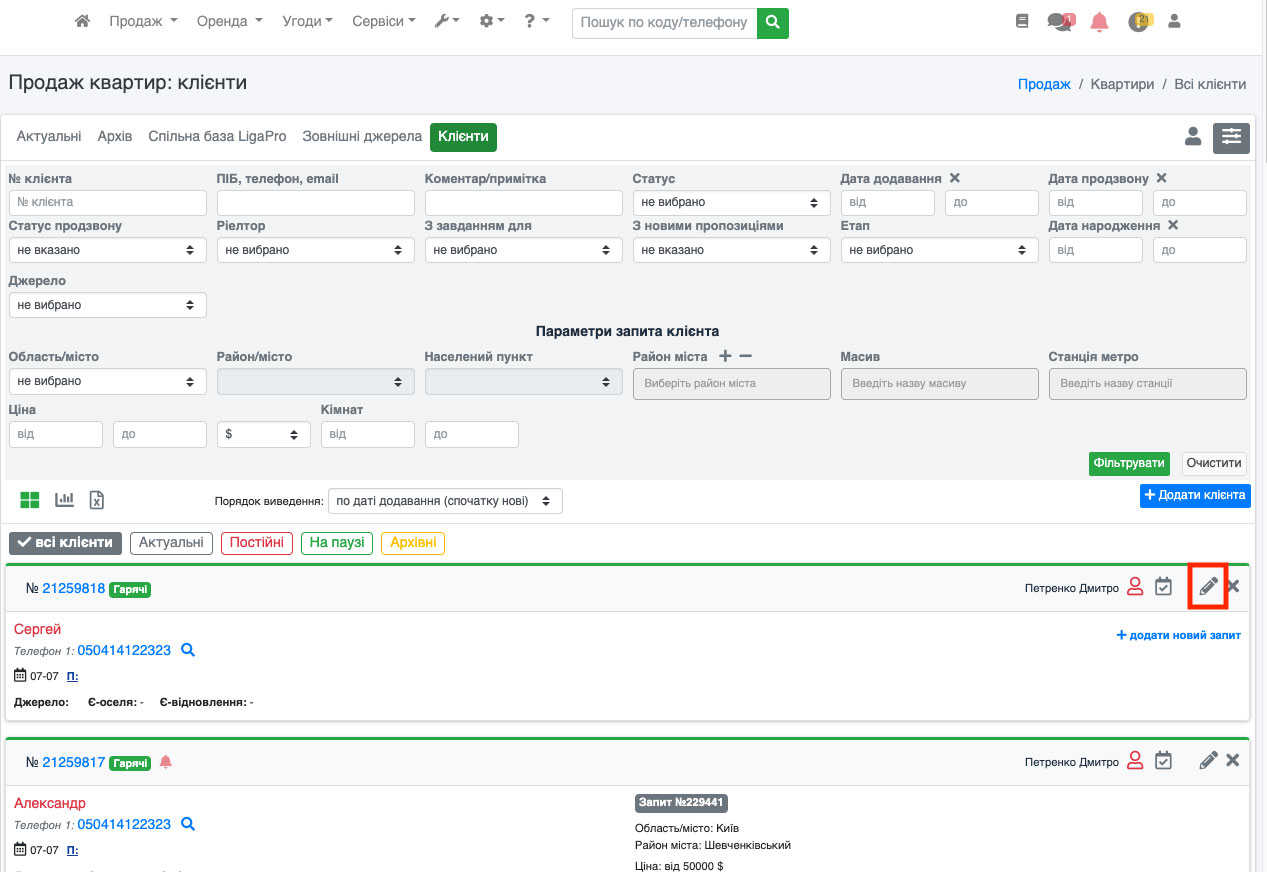Screen dimensions: 1267x872
Task: Switch to the 'Архів' tab
Action: (x=115, y=136)
